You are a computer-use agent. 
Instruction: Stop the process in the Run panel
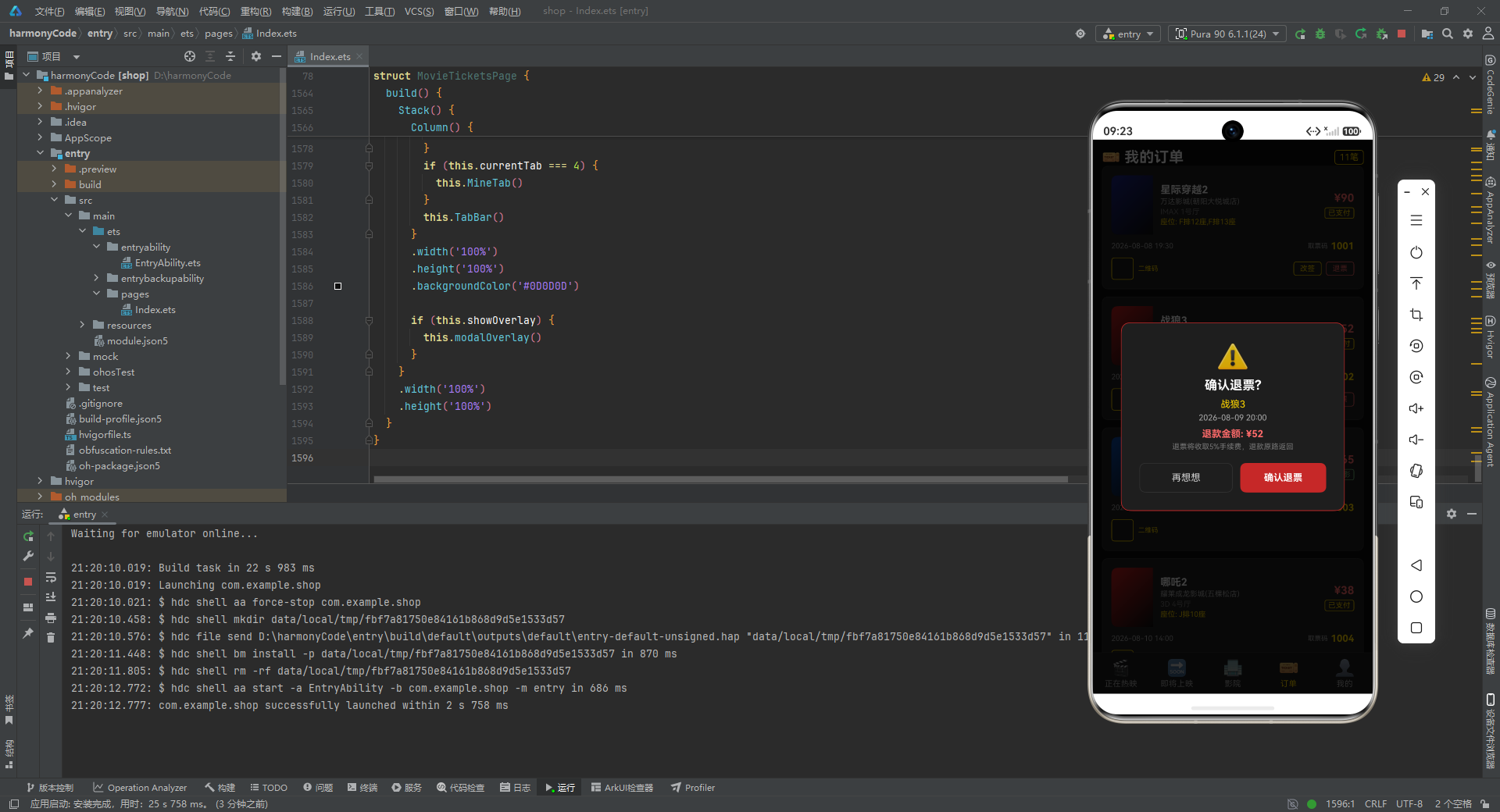click(x=28, y=582)
